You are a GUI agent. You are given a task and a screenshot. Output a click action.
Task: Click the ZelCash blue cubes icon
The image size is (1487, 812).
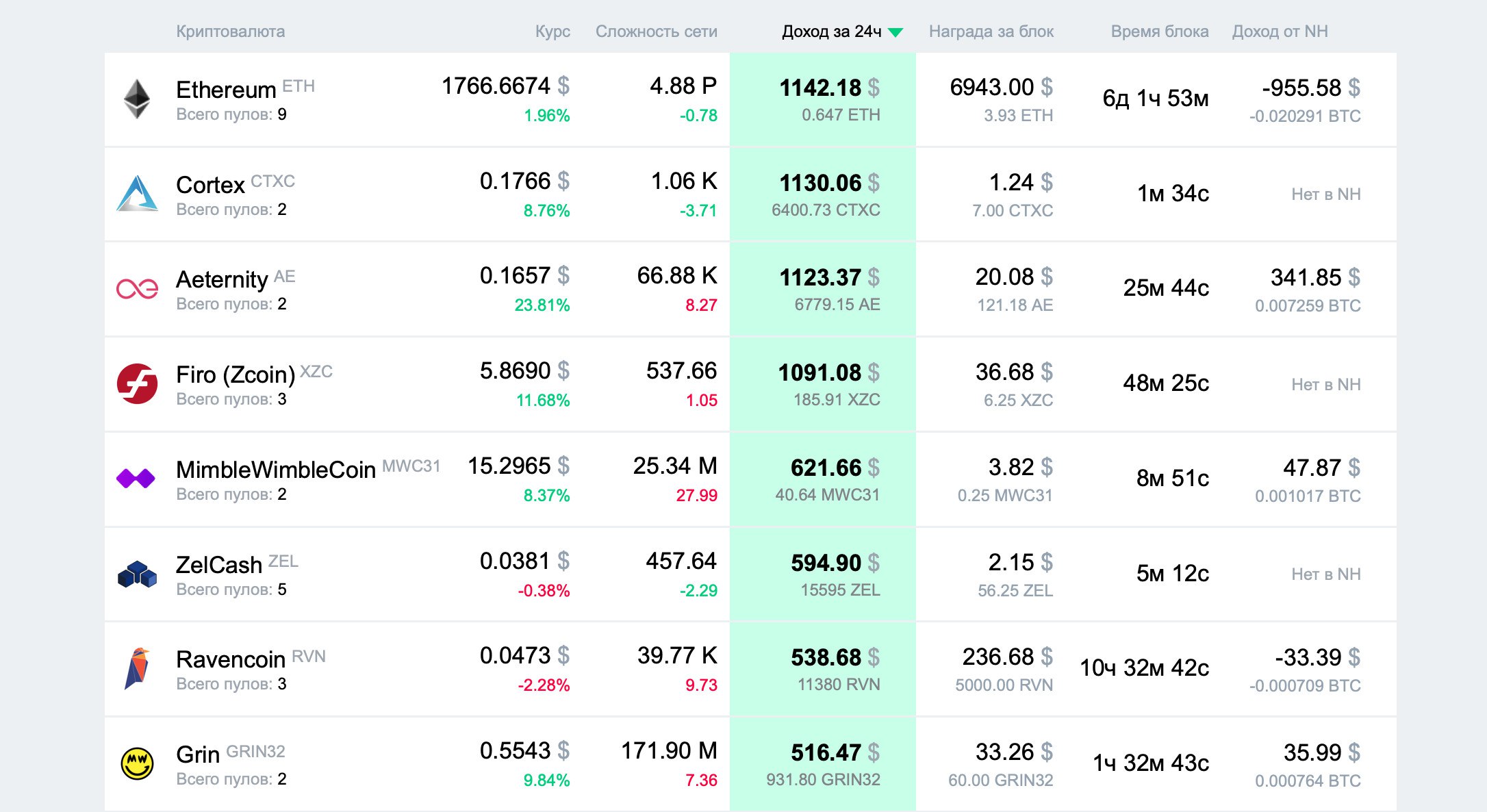click(x=137, y=574)
